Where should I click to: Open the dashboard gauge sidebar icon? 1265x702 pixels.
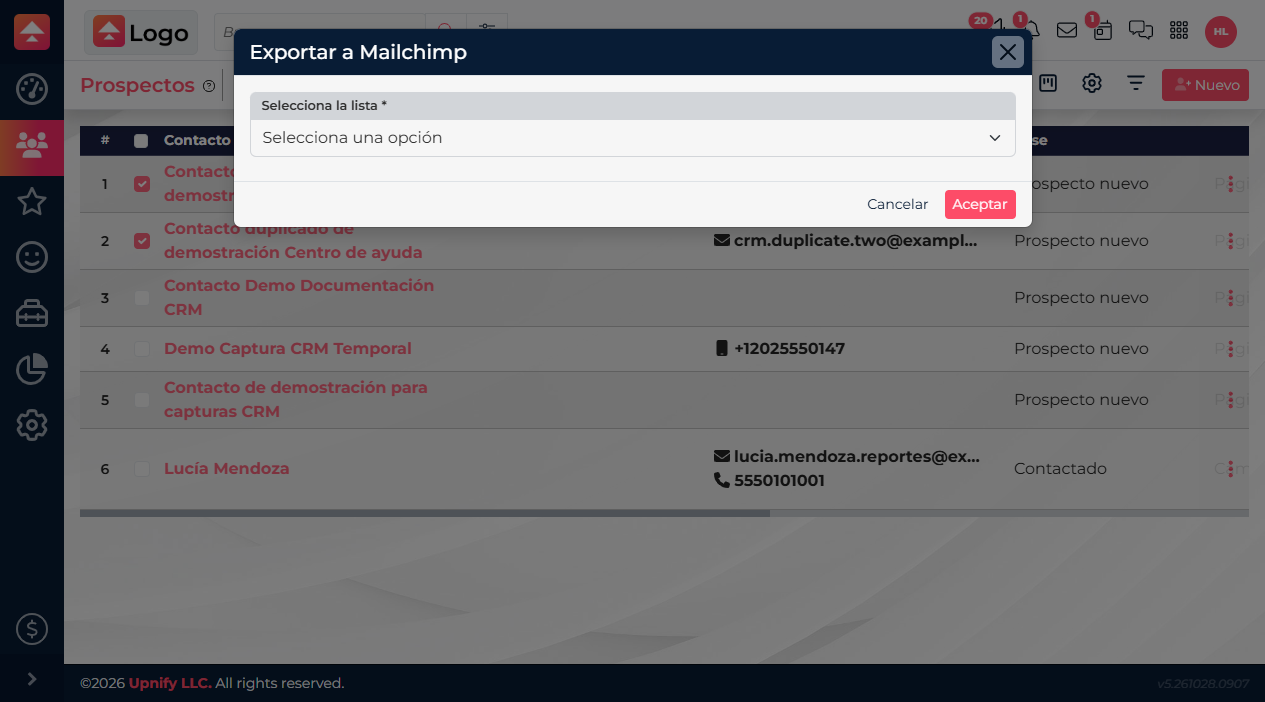click(32, 89)
